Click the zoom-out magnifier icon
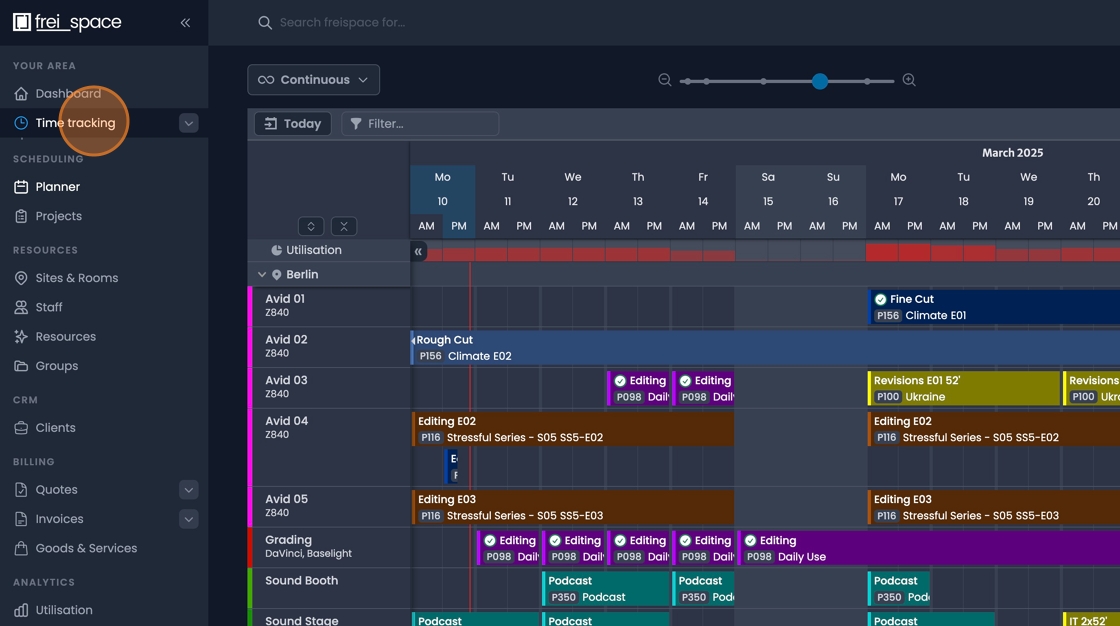1120x626 pixels. [x=665, y=79]
